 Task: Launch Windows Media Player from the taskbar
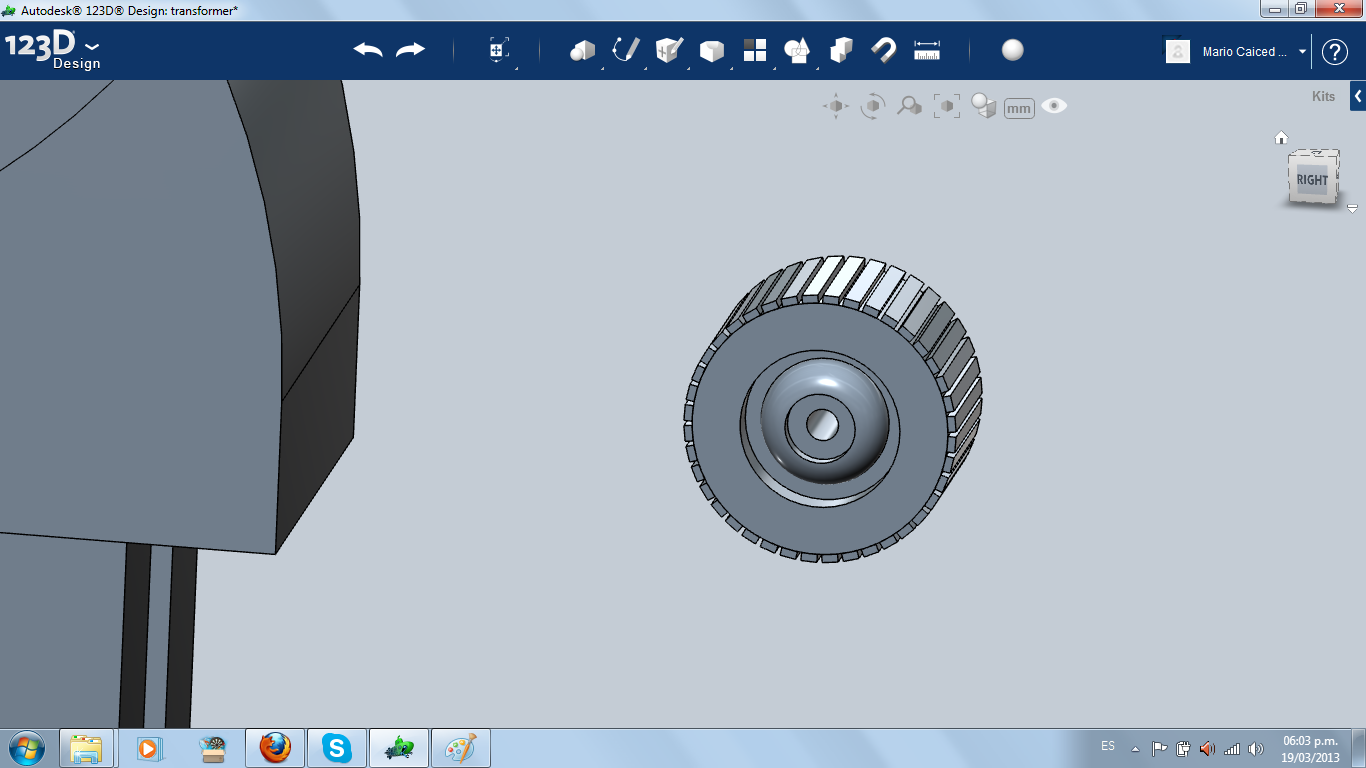(148, 748)
